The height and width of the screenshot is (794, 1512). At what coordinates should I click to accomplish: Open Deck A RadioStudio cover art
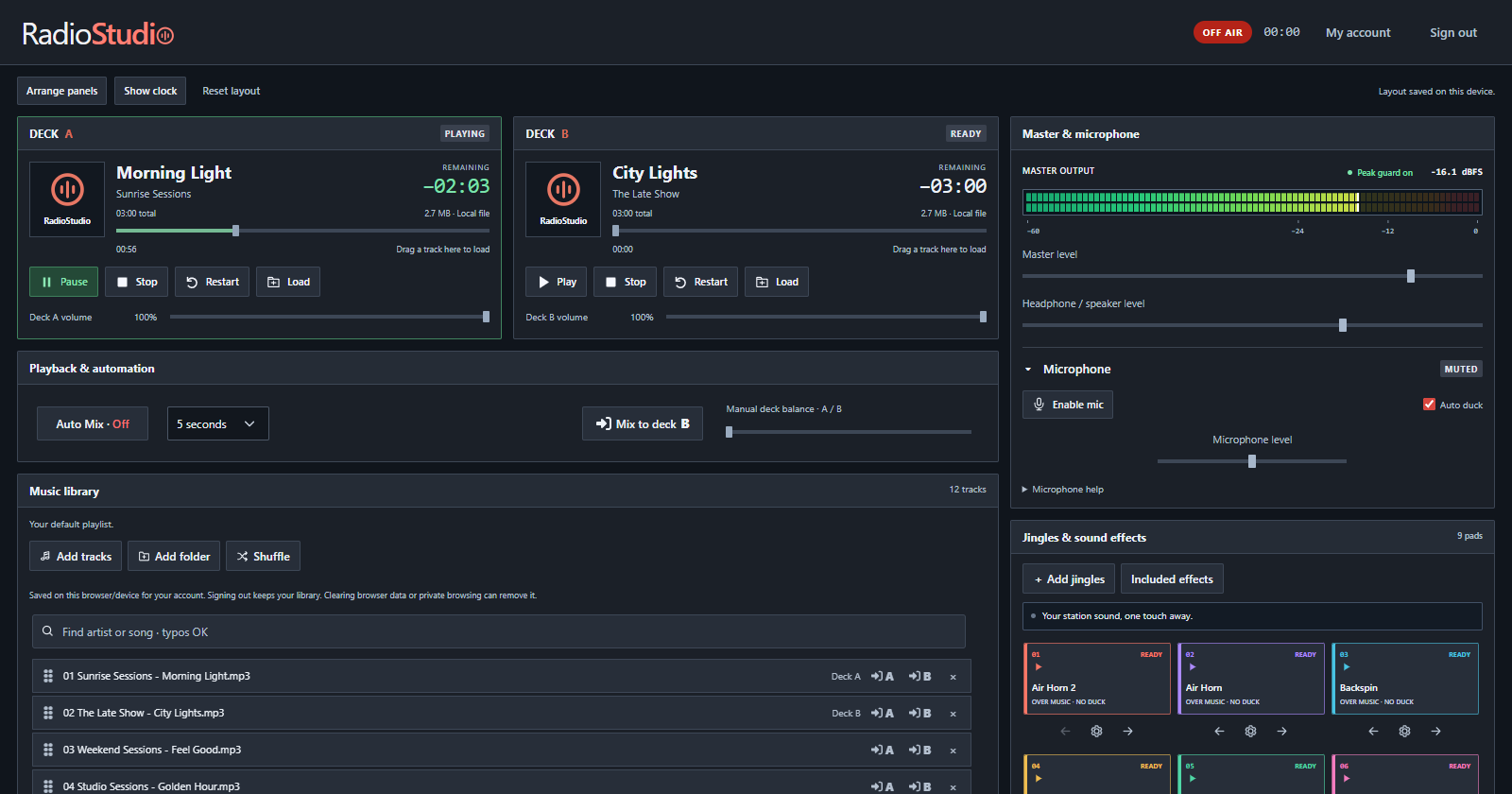(x=67, y=199)
